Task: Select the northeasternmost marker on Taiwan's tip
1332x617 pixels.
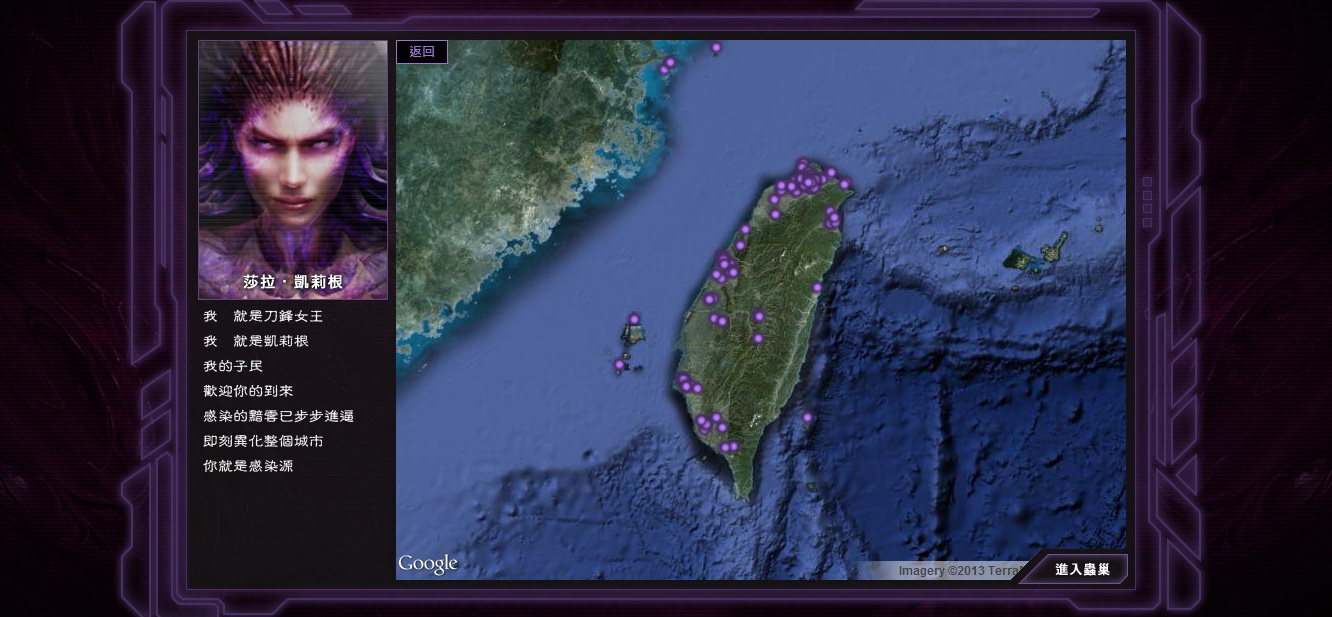Action: coord(844,184)
